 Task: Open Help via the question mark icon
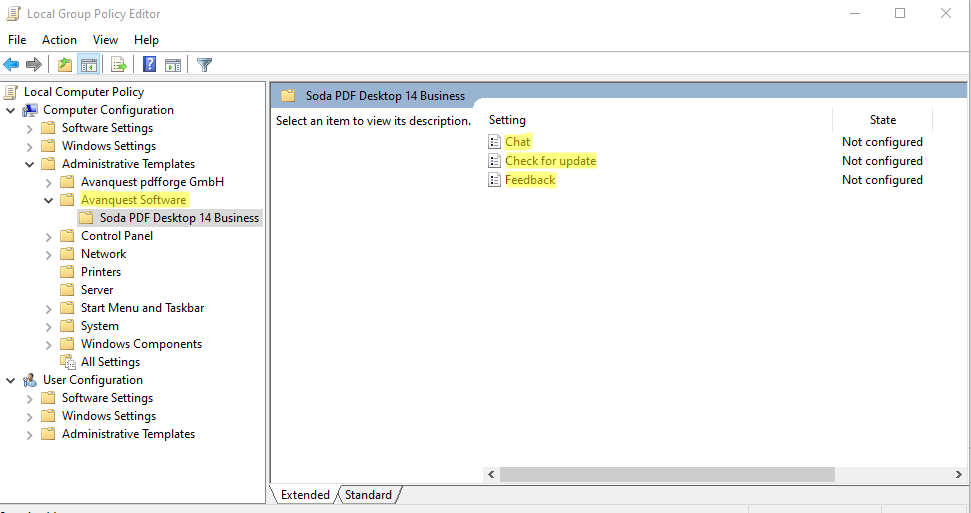(149, 64)
